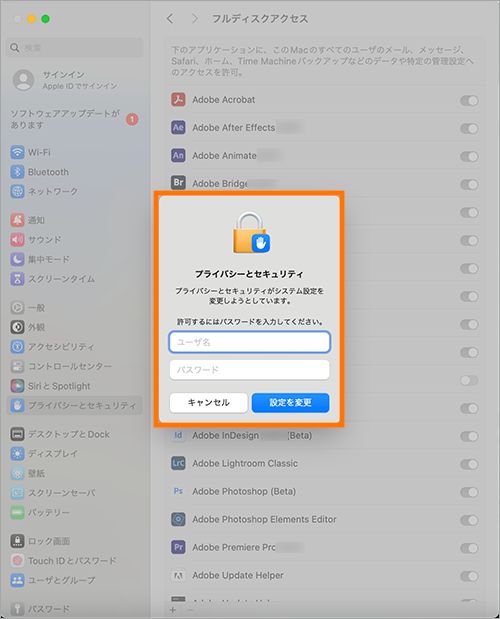Image resolution: width=500 pixels, height=619 pixels.
Task: Open ロック画面 lock icon in sidebar
Action: tap(17, 541)
